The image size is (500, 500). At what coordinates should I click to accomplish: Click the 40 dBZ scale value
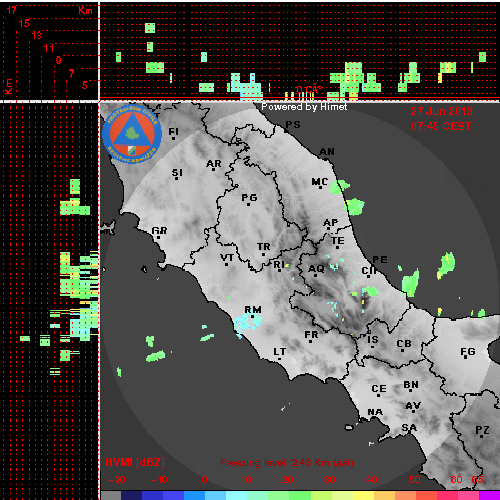(x=371, y=480)
